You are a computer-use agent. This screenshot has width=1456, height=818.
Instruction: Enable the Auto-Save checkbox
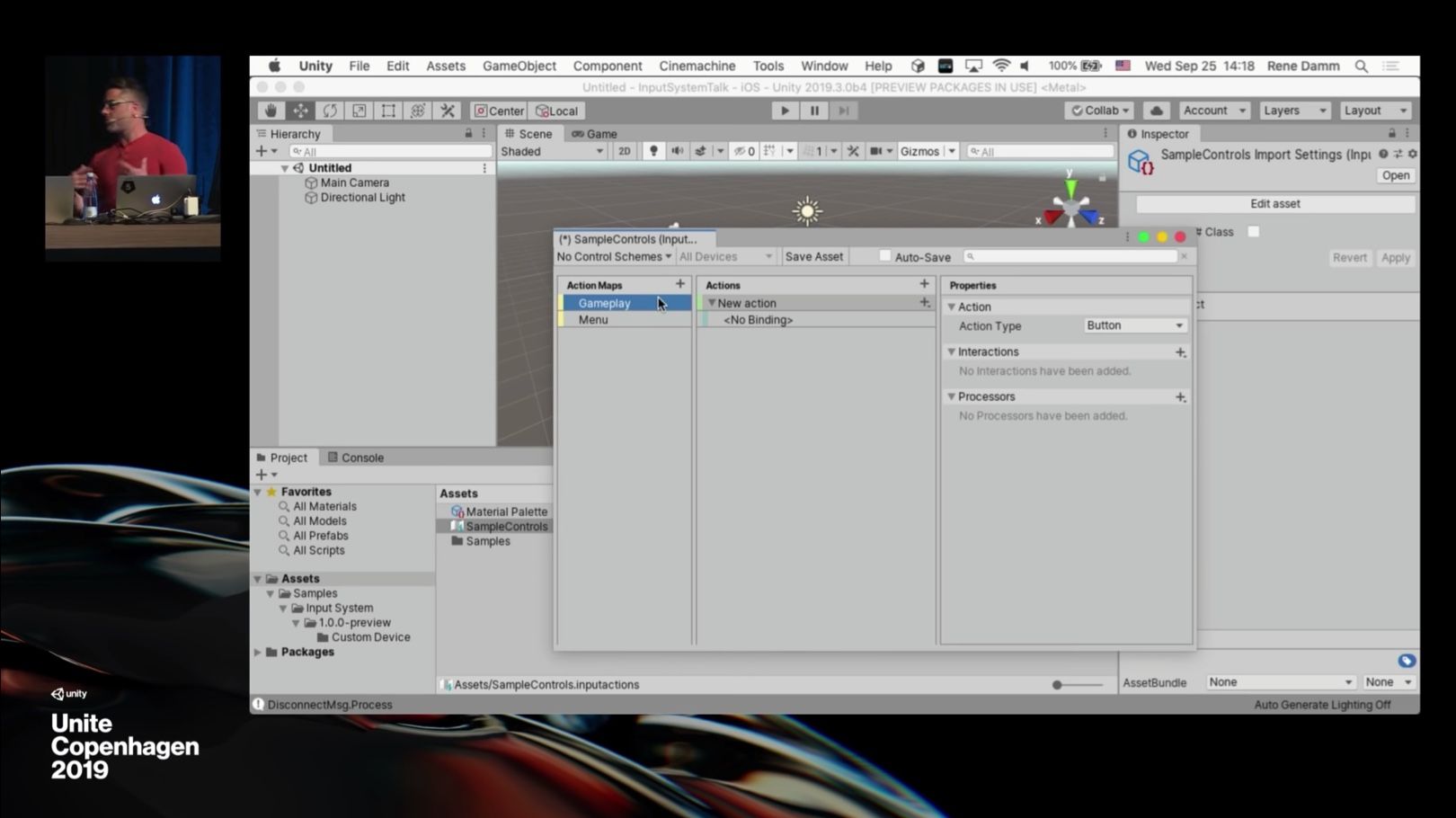pos(885,256)
